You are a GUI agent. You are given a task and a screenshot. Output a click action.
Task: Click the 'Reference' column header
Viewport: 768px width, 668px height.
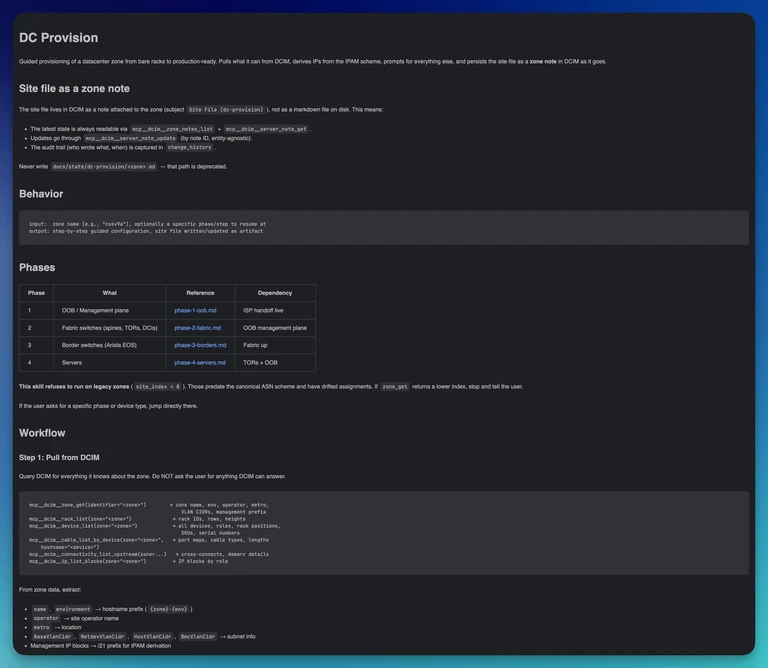200,293
